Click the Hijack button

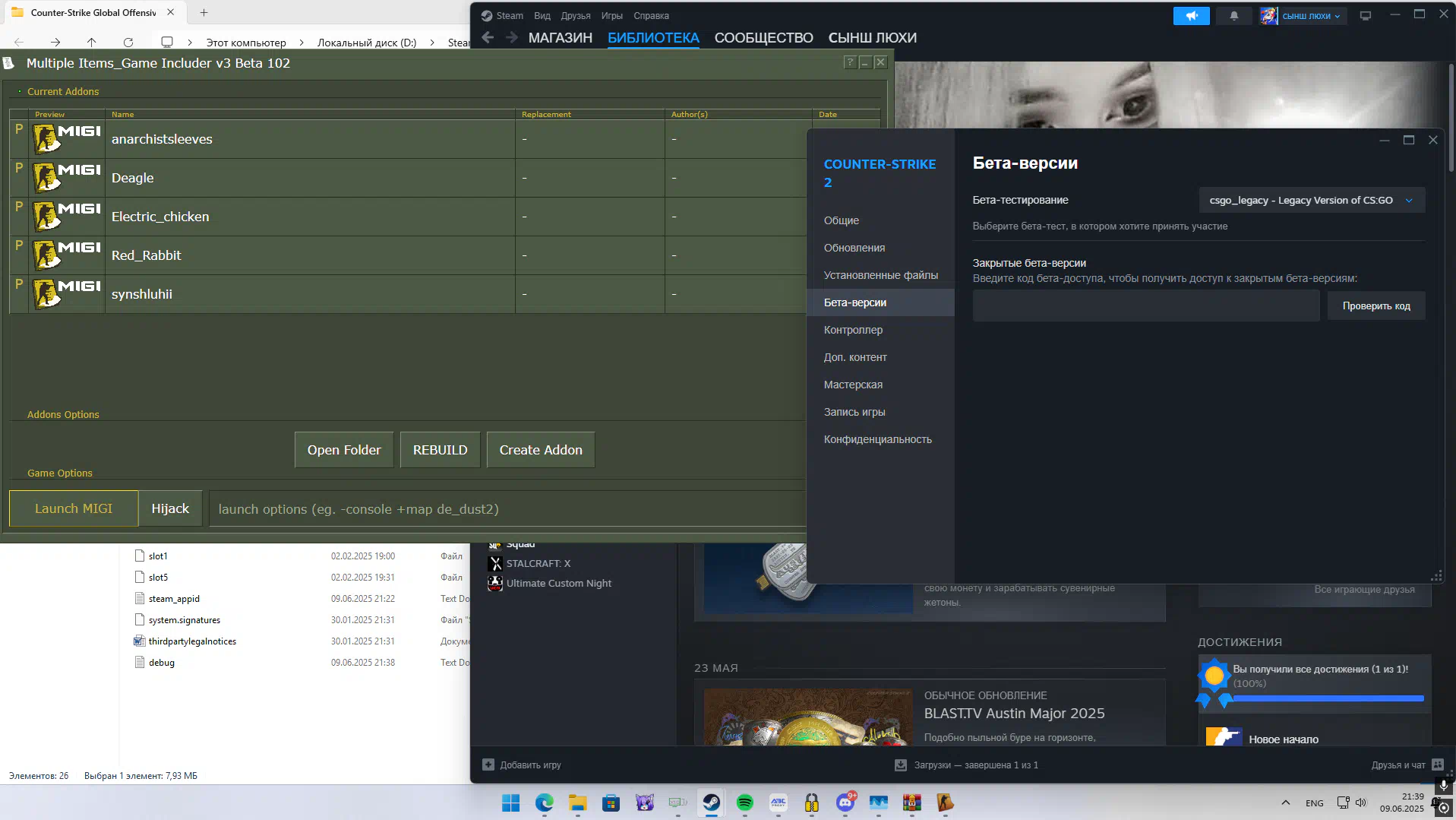[x=170, y=508]
